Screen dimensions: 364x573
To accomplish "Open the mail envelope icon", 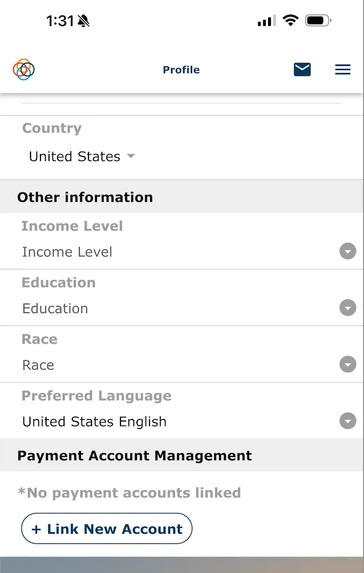I will click(x=302, y=69).
